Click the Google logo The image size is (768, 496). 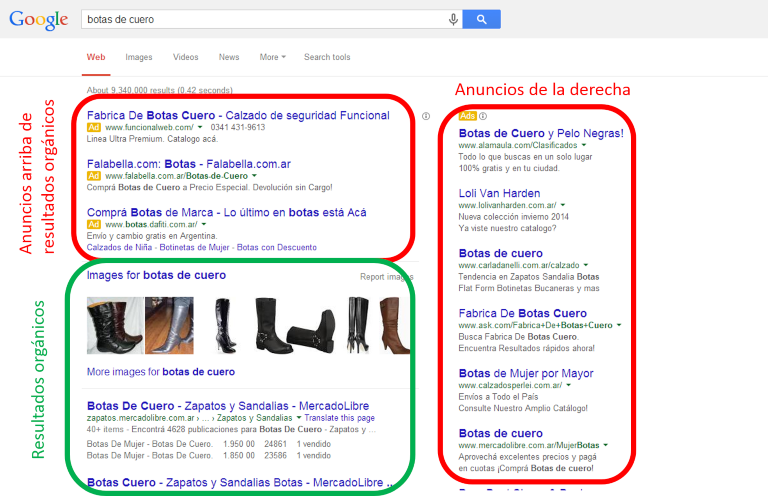point(38,20)
